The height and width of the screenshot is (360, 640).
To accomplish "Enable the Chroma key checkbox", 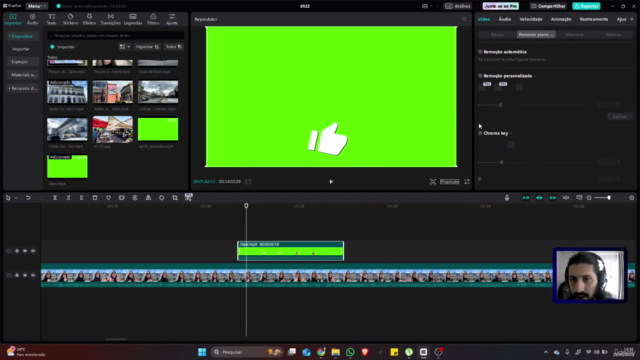I will point(480,133).
